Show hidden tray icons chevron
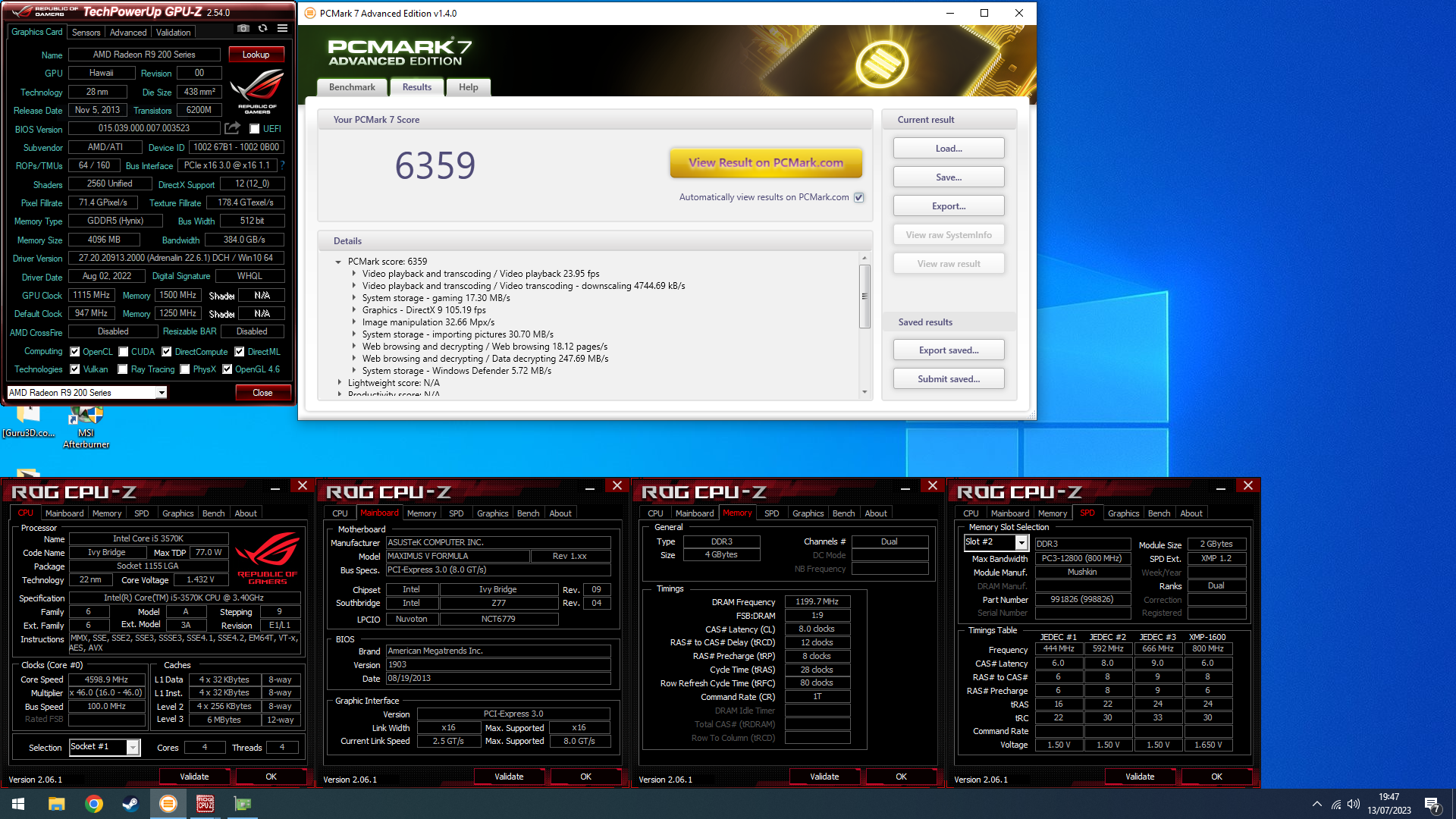The height and width of the screenshot is (819, 1456). tap(1317, 804)
